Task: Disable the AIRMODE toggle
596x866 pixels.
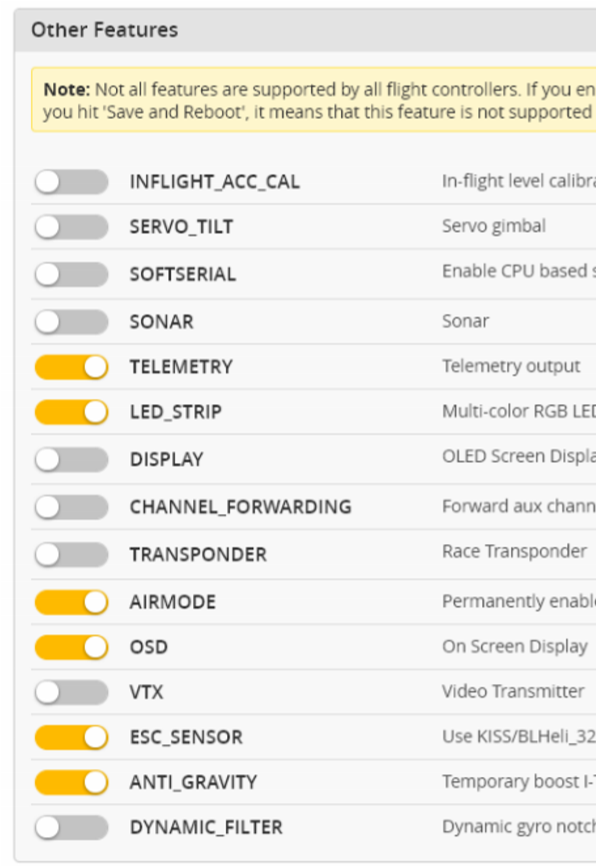Action: tap(71, 602)
